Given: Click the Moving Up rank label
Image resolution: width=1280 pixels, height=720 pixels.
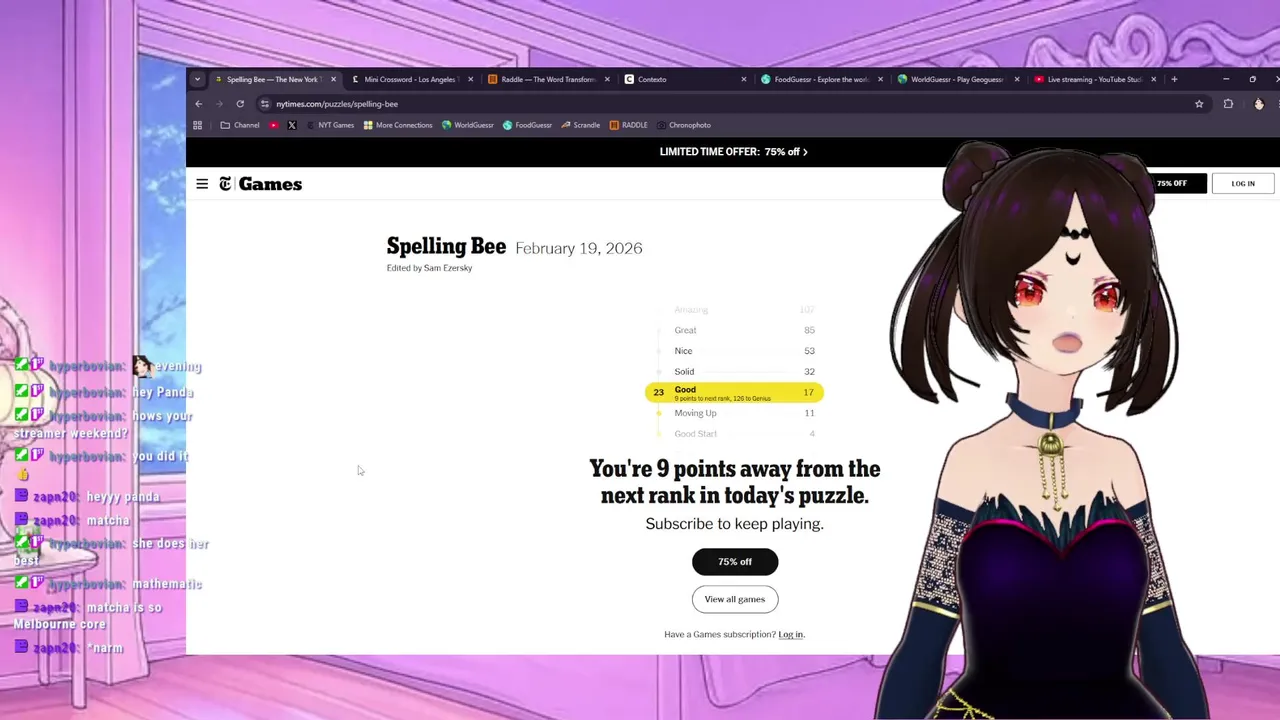Looking at the screenshot, I should pyautogui.click(x=695, y=413).
